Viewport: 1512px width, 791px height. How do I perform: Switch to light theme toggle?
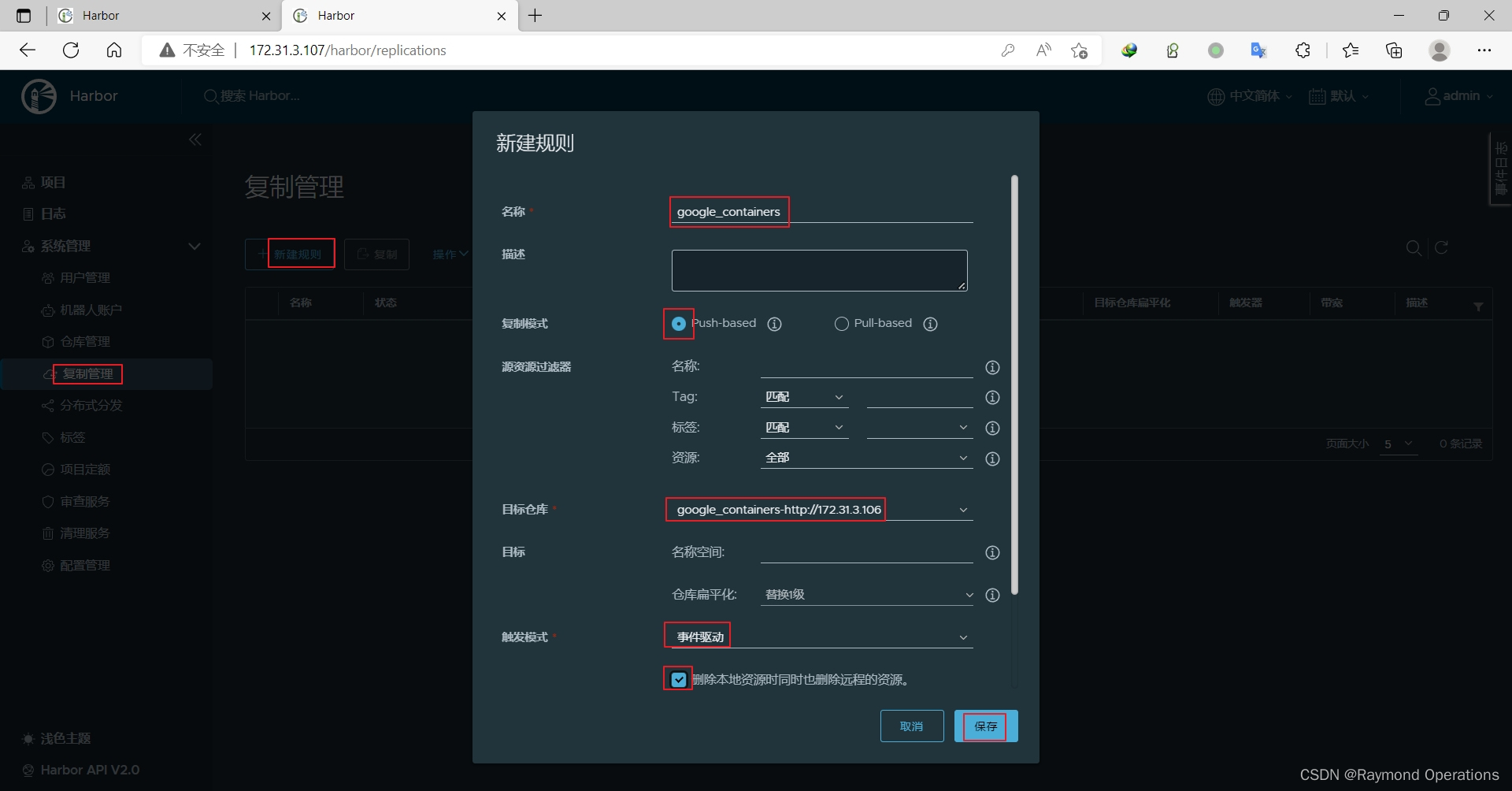pos(57,738)
